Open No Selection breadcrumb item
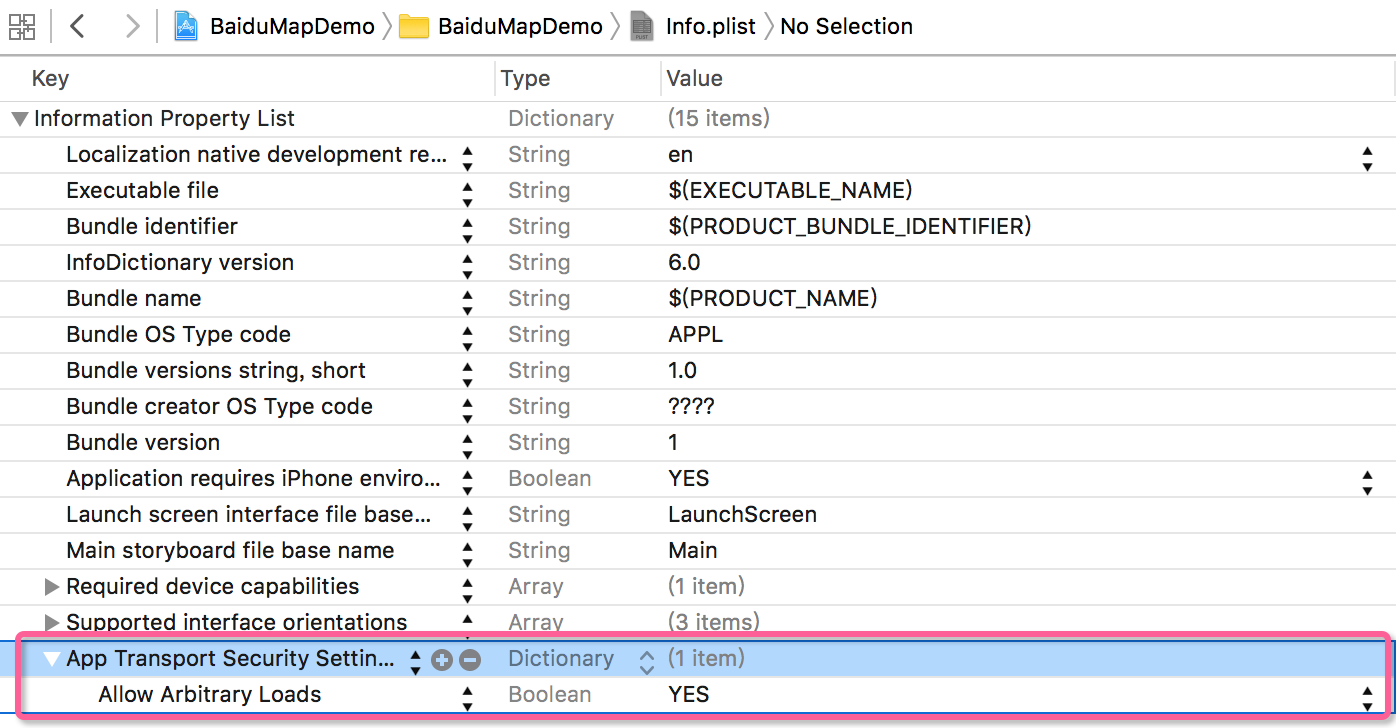This screenshot has height=728, width=1396. tap(846, 27)
